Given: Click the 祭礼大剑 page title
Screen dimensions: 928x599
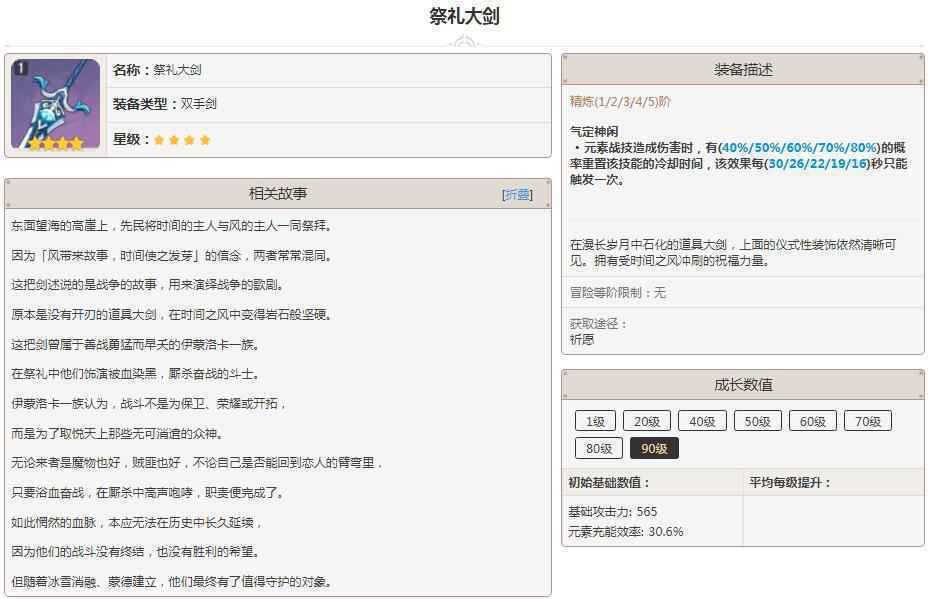Looking at the screenshot, I should pyautogui.click(x=464, y=16).
